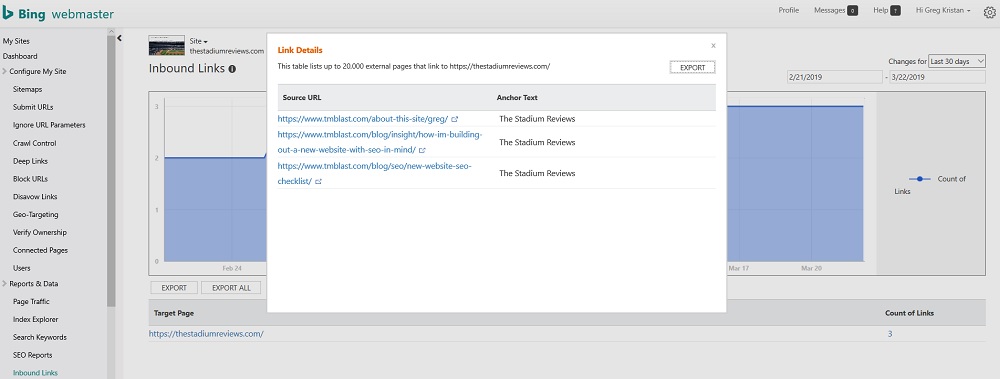Click the Source URL column header
1000x379 pixels.
[x=302, y=98]
